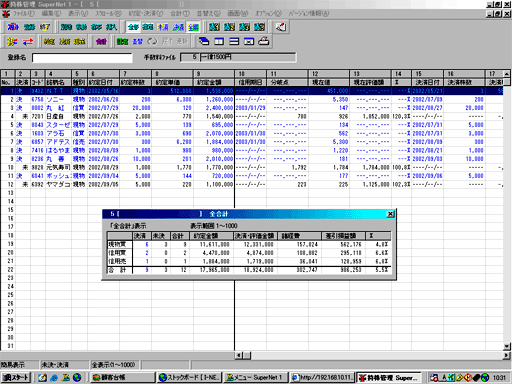Click the green 設定 settings icon
The width and height of the screenshot is (512, 384).
pyautogui.click(x=122, y=41)
